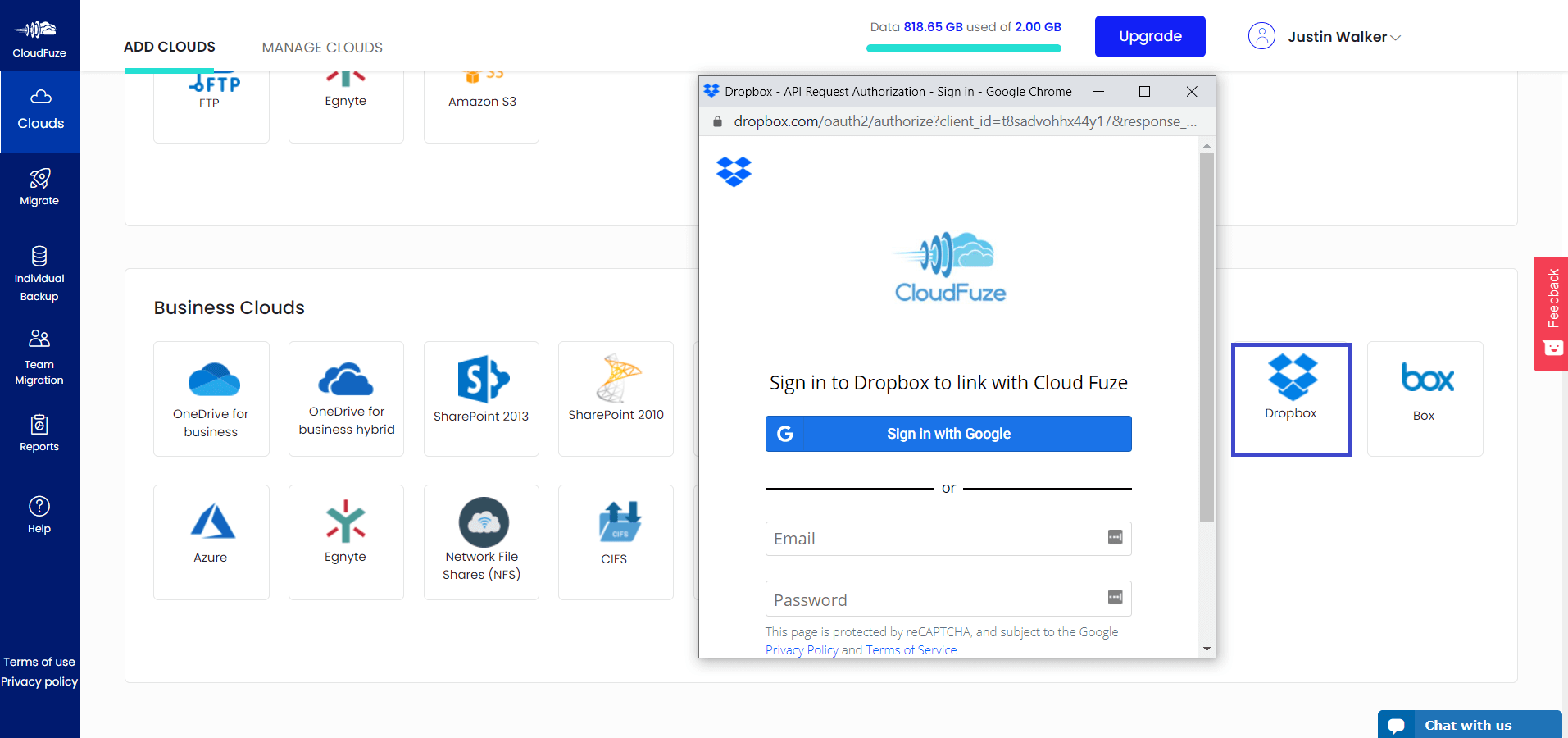Open the Feedback side tab
This screenshot has height=738, width=1568.
click(x=1551, y=313)
